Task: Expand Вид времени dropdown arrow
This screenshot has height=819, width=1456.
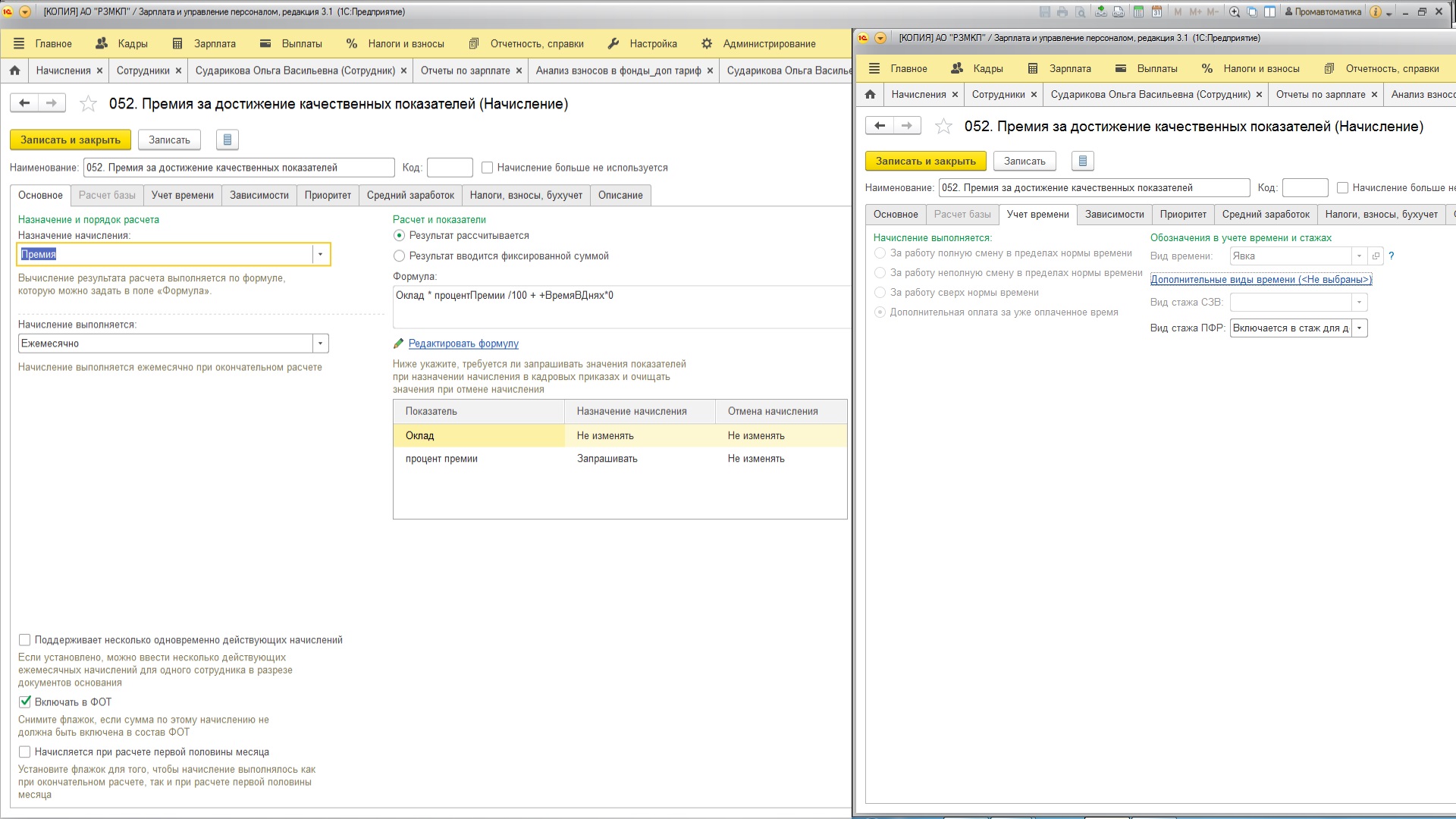Action: pyautogui.click(x=1360, y=256)
